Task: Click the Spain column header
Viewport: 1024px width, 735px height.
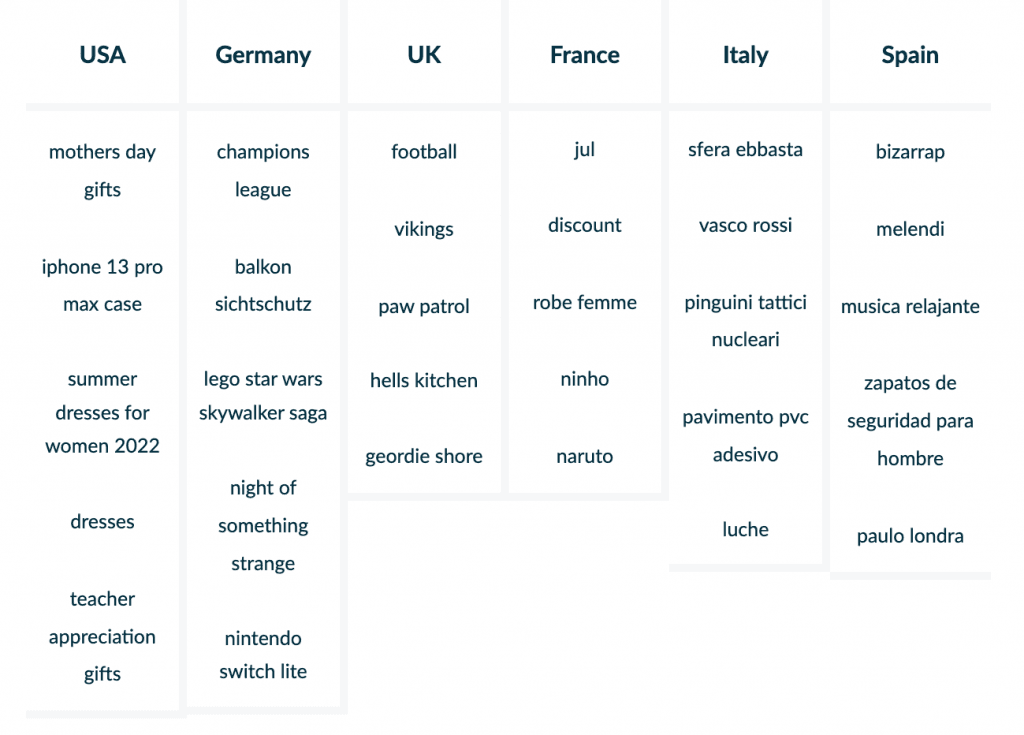Action: [910, 55]
